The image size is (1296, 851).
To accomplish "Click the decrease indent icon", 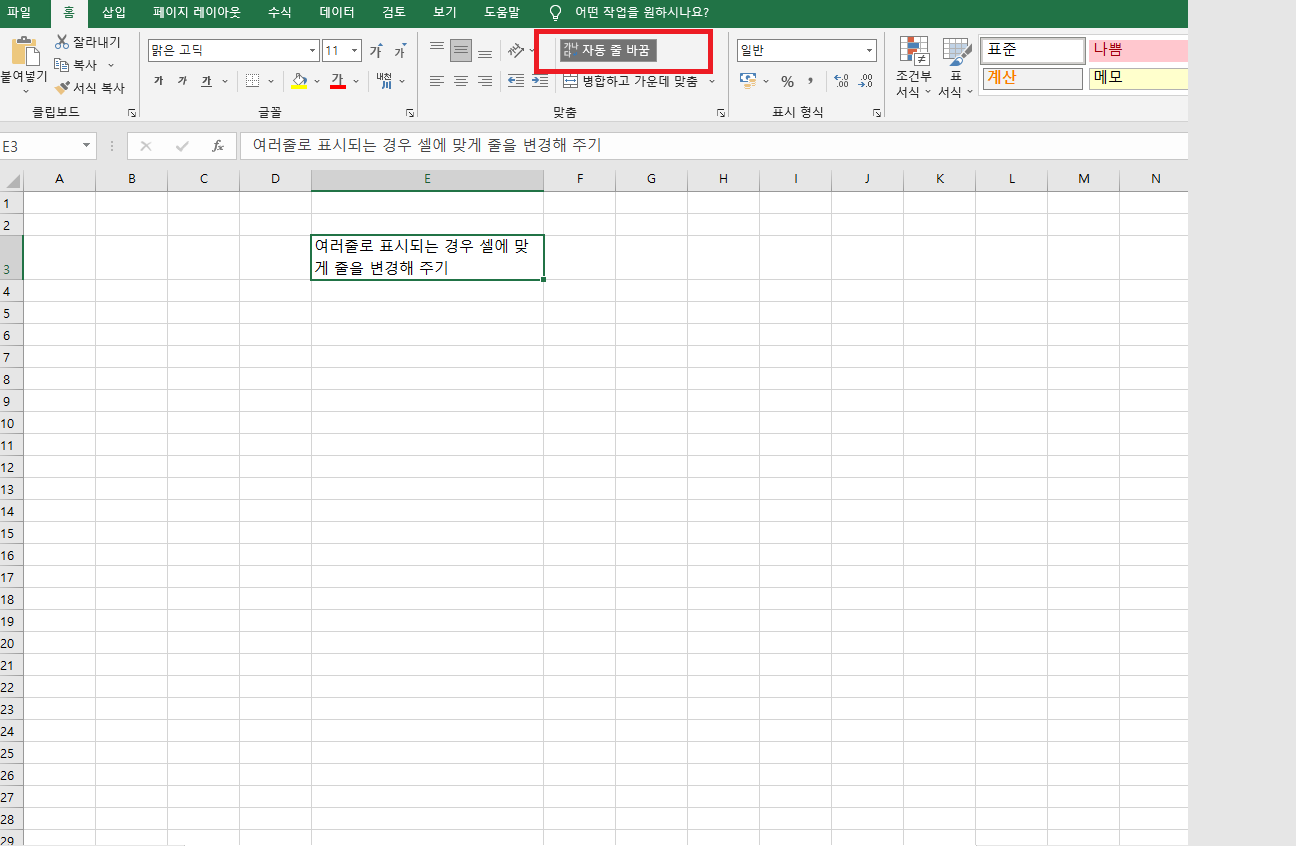I will 516,81.
